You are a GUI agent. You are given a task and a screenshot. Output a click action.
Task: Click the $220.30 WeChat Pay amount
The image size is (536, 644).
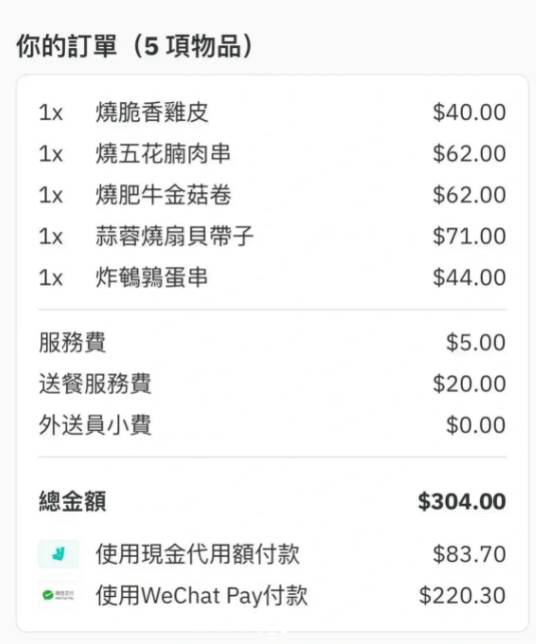tap(462, 595)
